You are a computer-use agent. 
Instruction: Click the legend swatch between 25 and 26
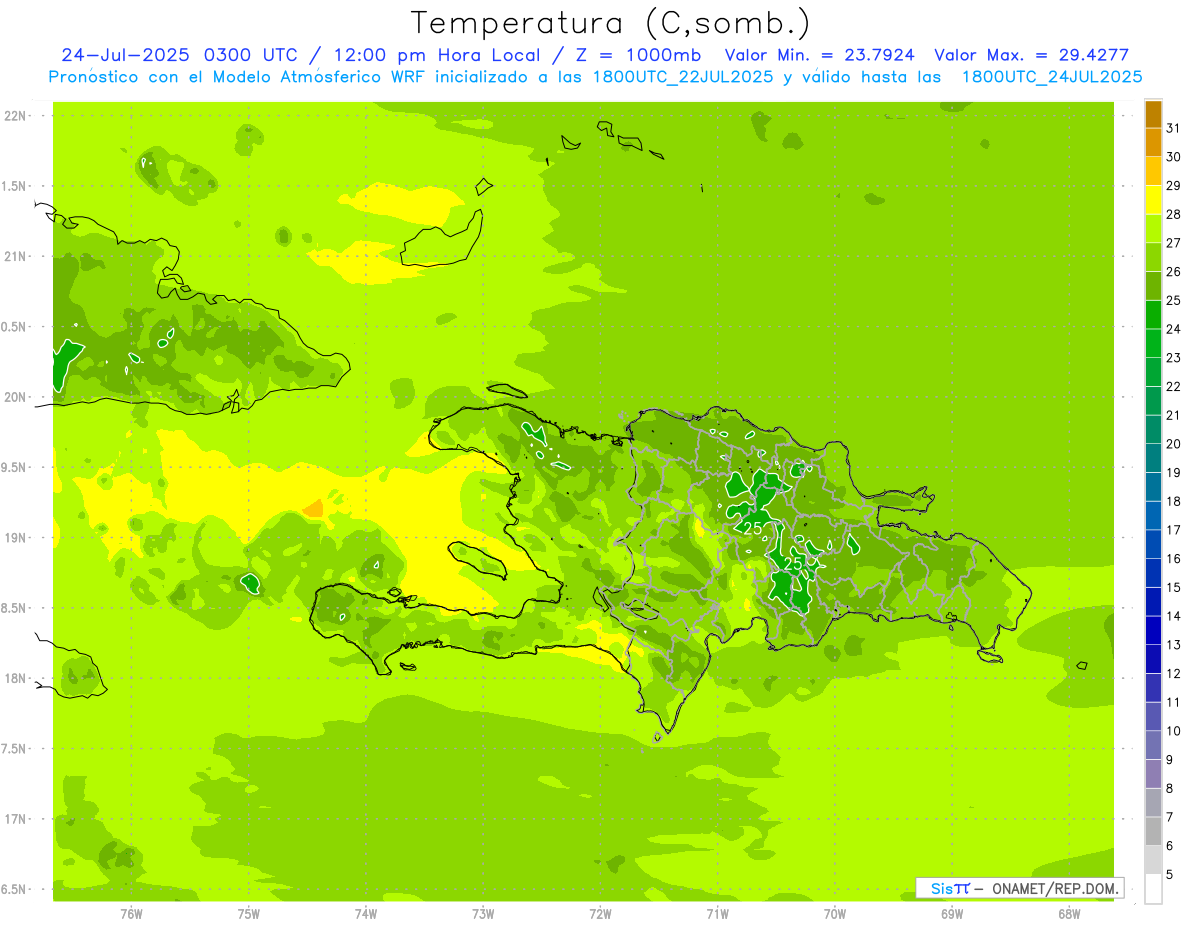(1153, 286)
